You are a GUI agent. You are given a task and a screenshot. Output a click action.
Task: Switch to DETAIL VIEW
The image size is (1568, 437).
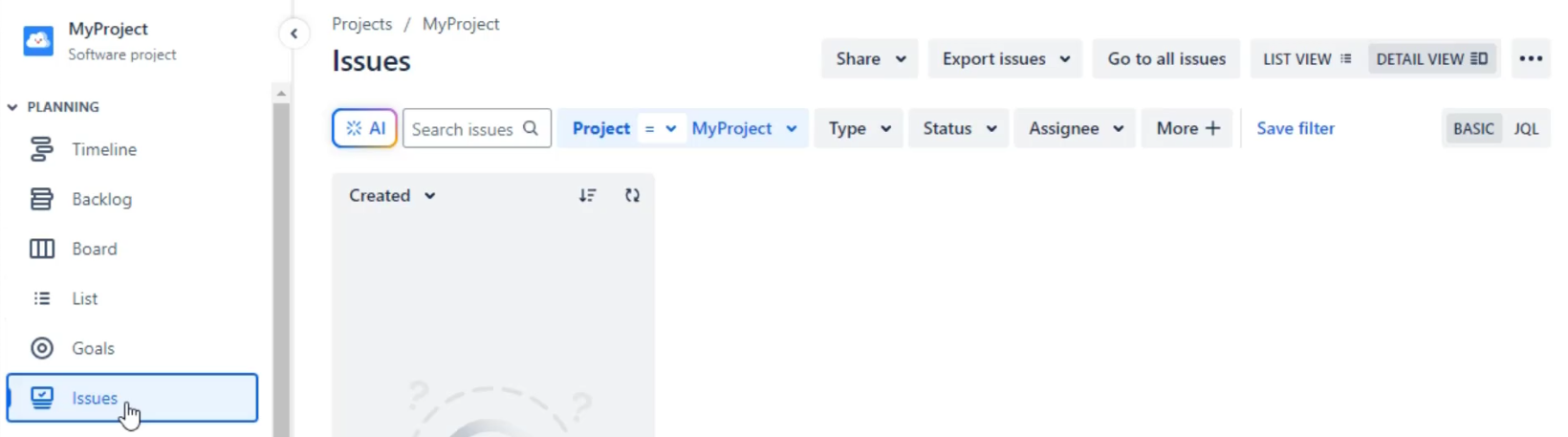point(1431,58)
